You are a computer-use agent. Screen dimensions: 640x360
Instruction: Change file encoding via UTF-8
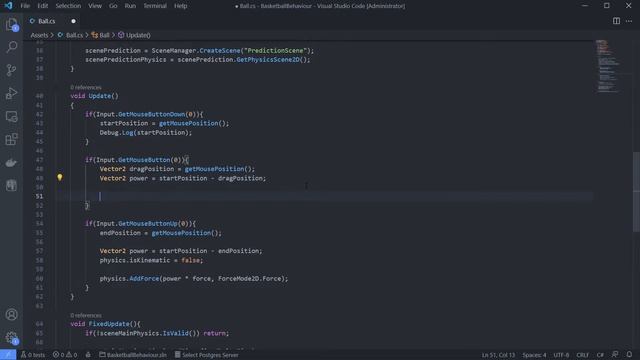tap(561, 355)
